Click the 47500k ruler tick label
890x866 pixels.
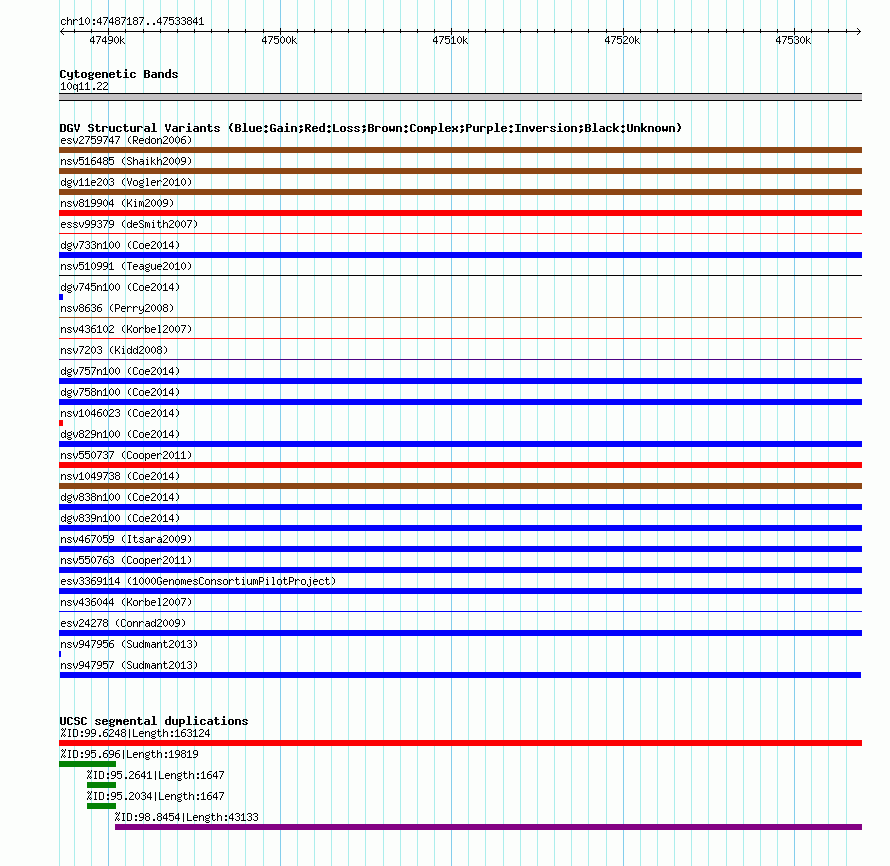tap(279, 40)
